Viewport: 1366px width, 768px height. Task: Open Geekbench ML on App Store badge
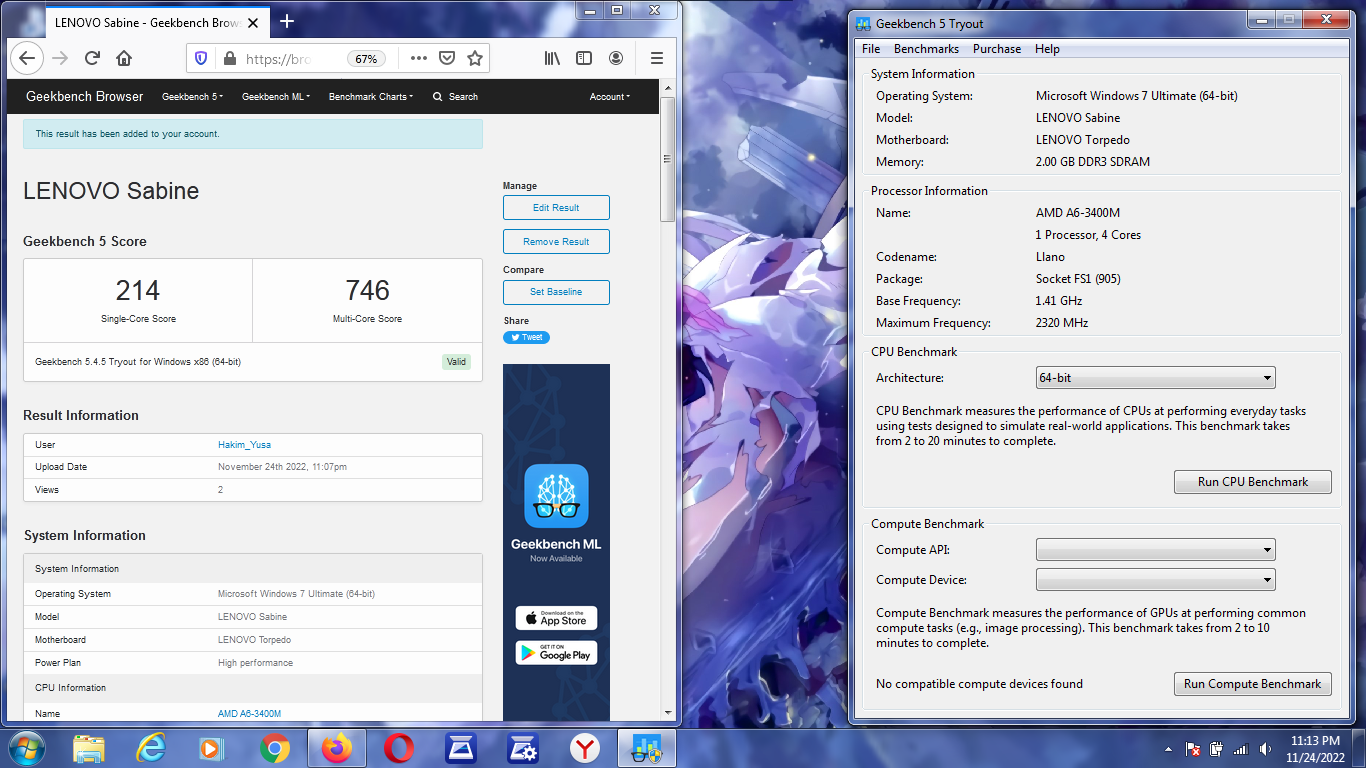pyautogui.click(x=556, y=618)
